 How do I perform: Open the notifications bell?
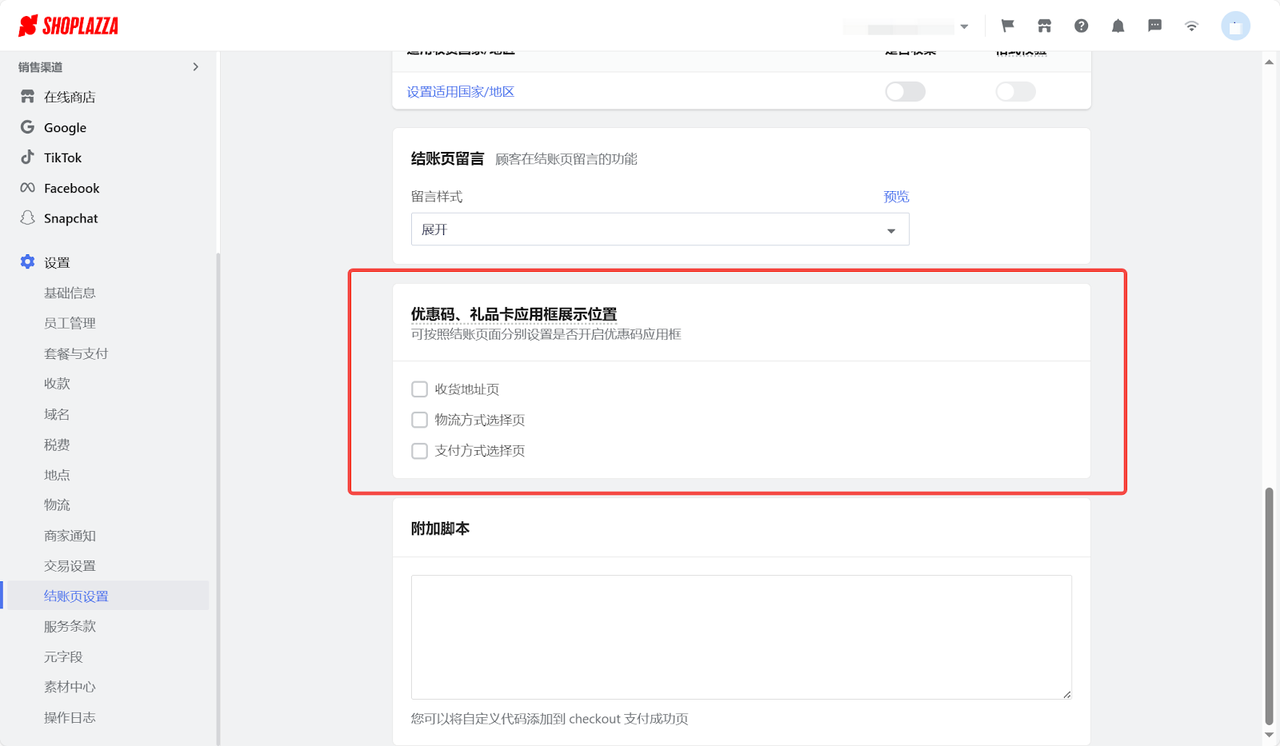[x=1117, y=25]
